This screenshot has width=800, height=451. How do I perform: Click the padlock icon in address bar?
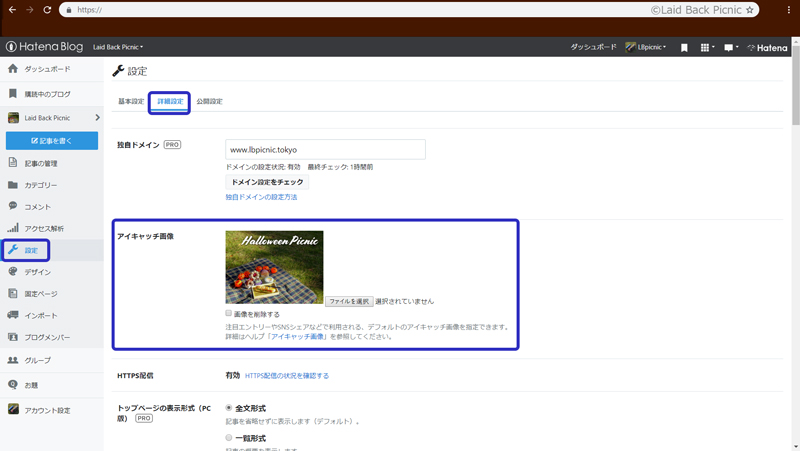pyautogui.click(x=69, y=10)
